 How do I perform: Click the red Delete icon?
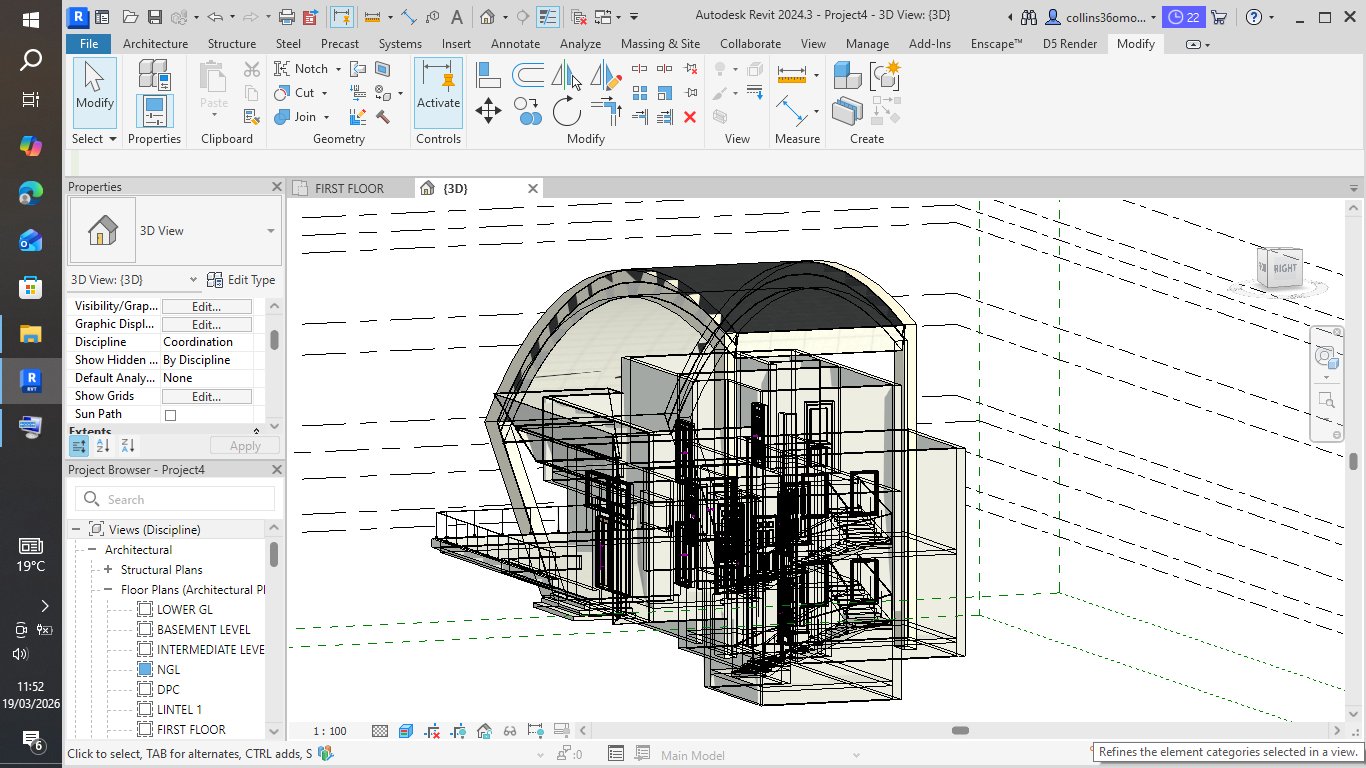(x=689, y=117)
